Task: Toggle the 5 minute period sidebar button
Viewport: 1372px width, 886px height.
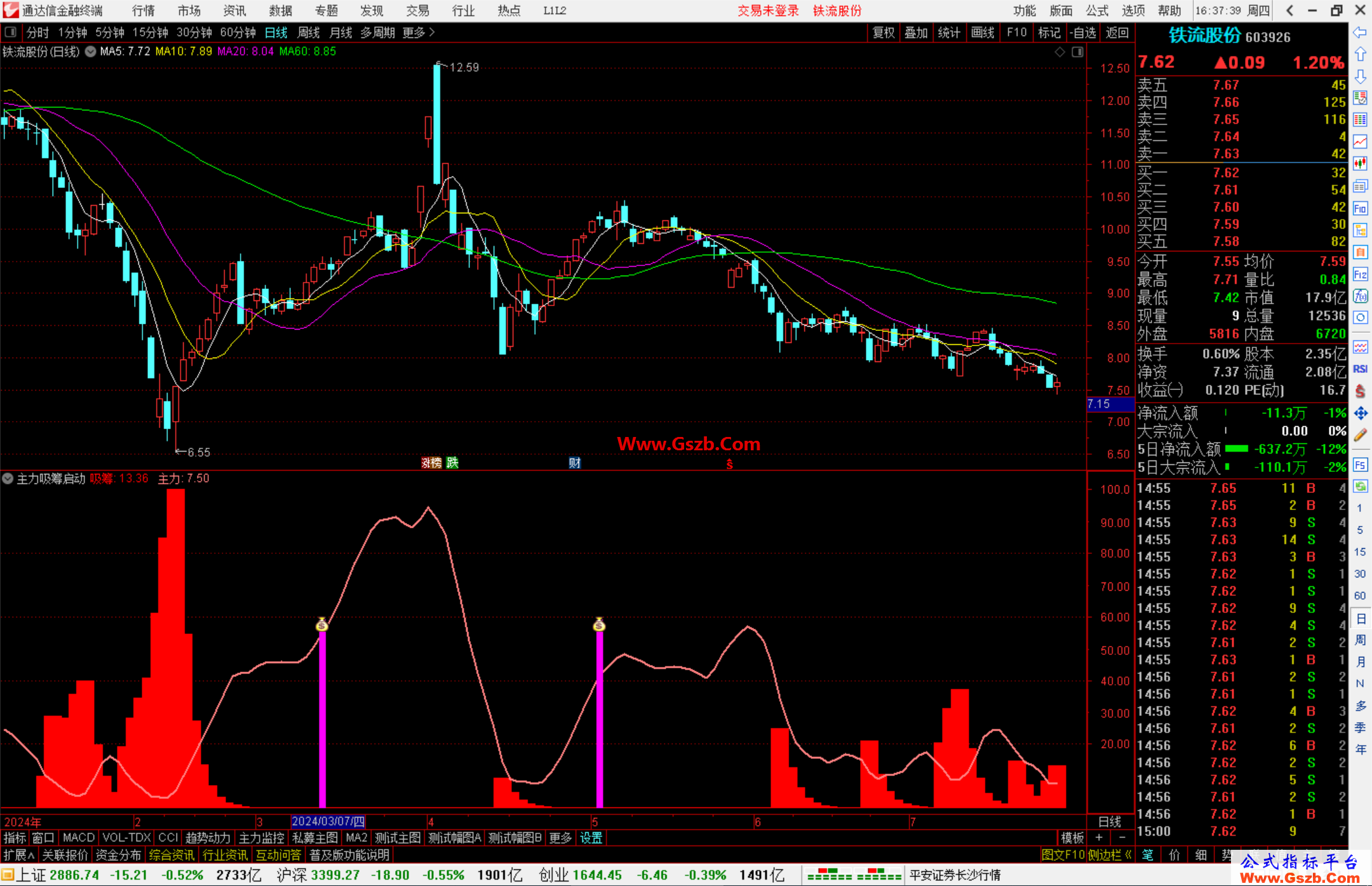Action: 1360,530
